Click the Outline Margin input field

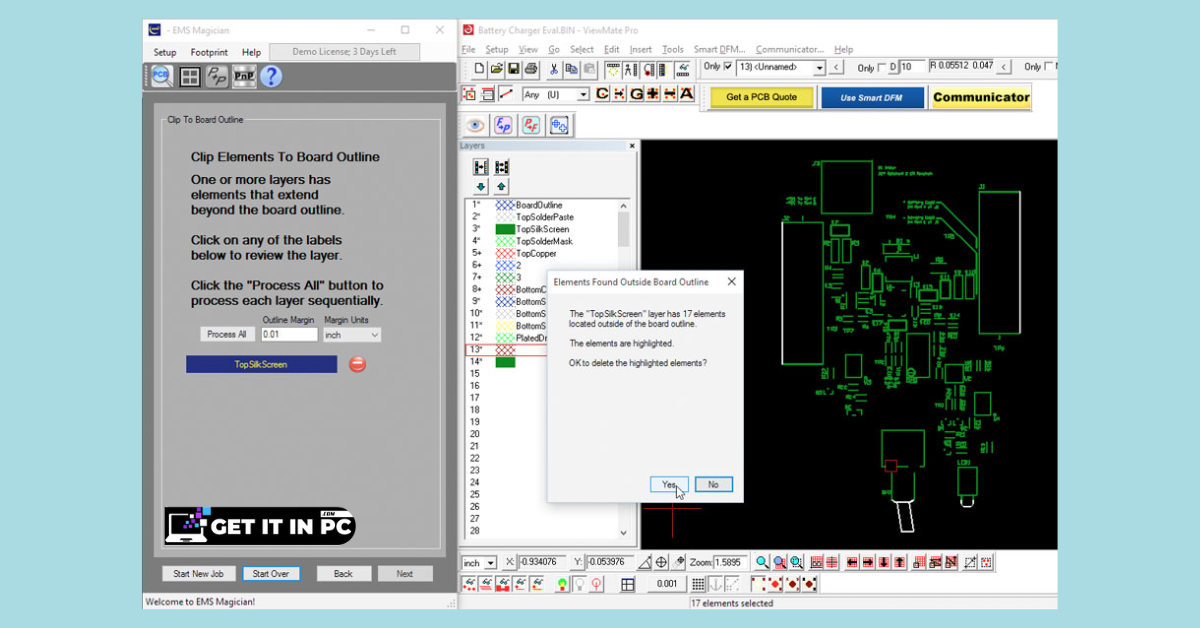click(289, 335)
